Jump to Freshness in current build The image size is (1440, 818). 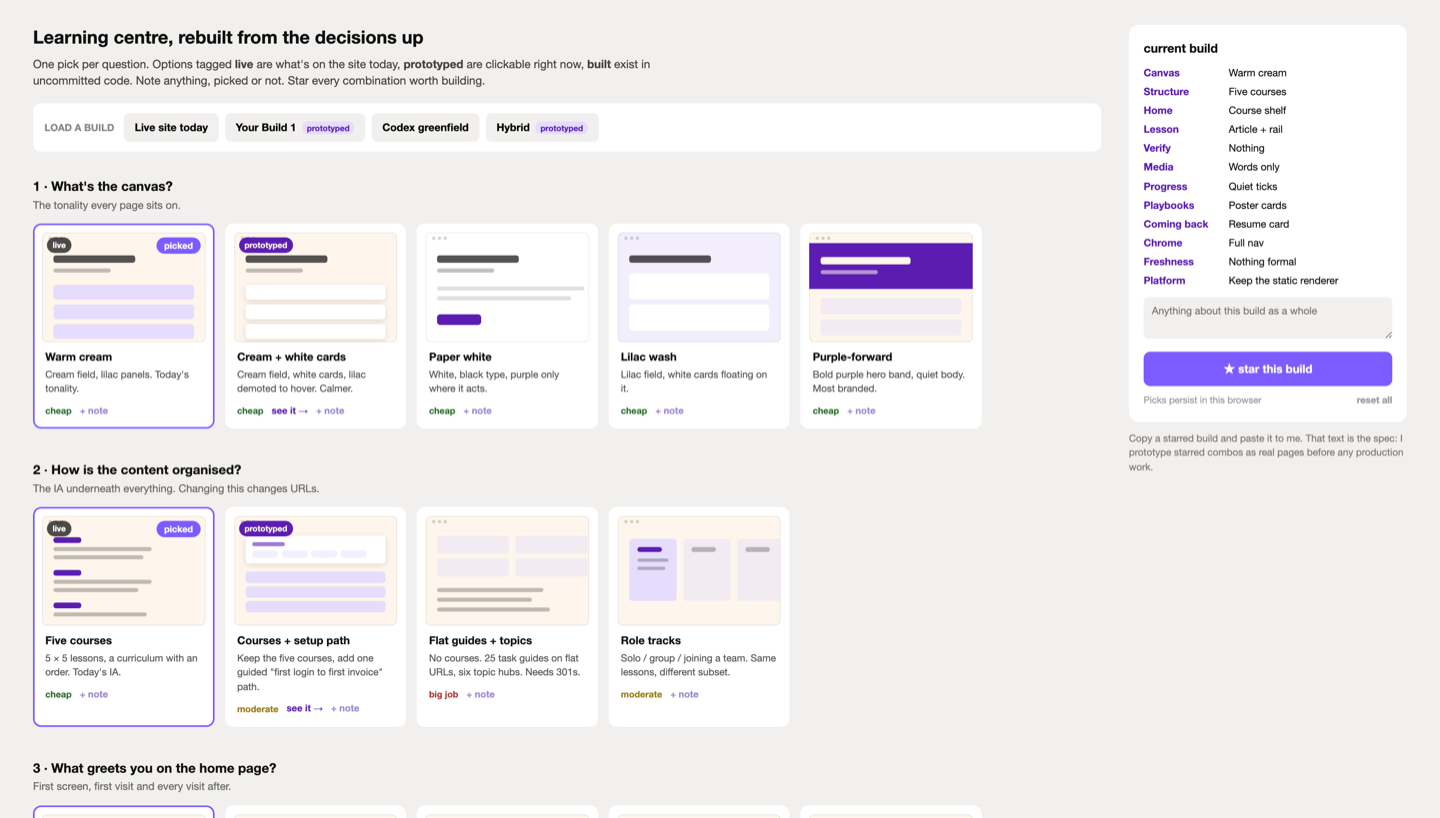(x=1168, y=262)
